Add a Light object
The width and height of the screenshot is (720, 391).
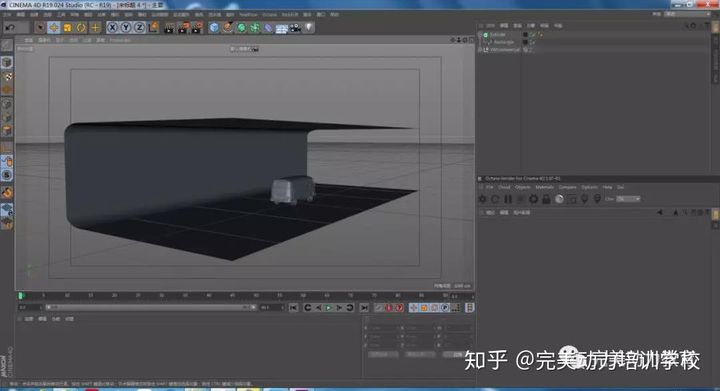pos(309,28)
